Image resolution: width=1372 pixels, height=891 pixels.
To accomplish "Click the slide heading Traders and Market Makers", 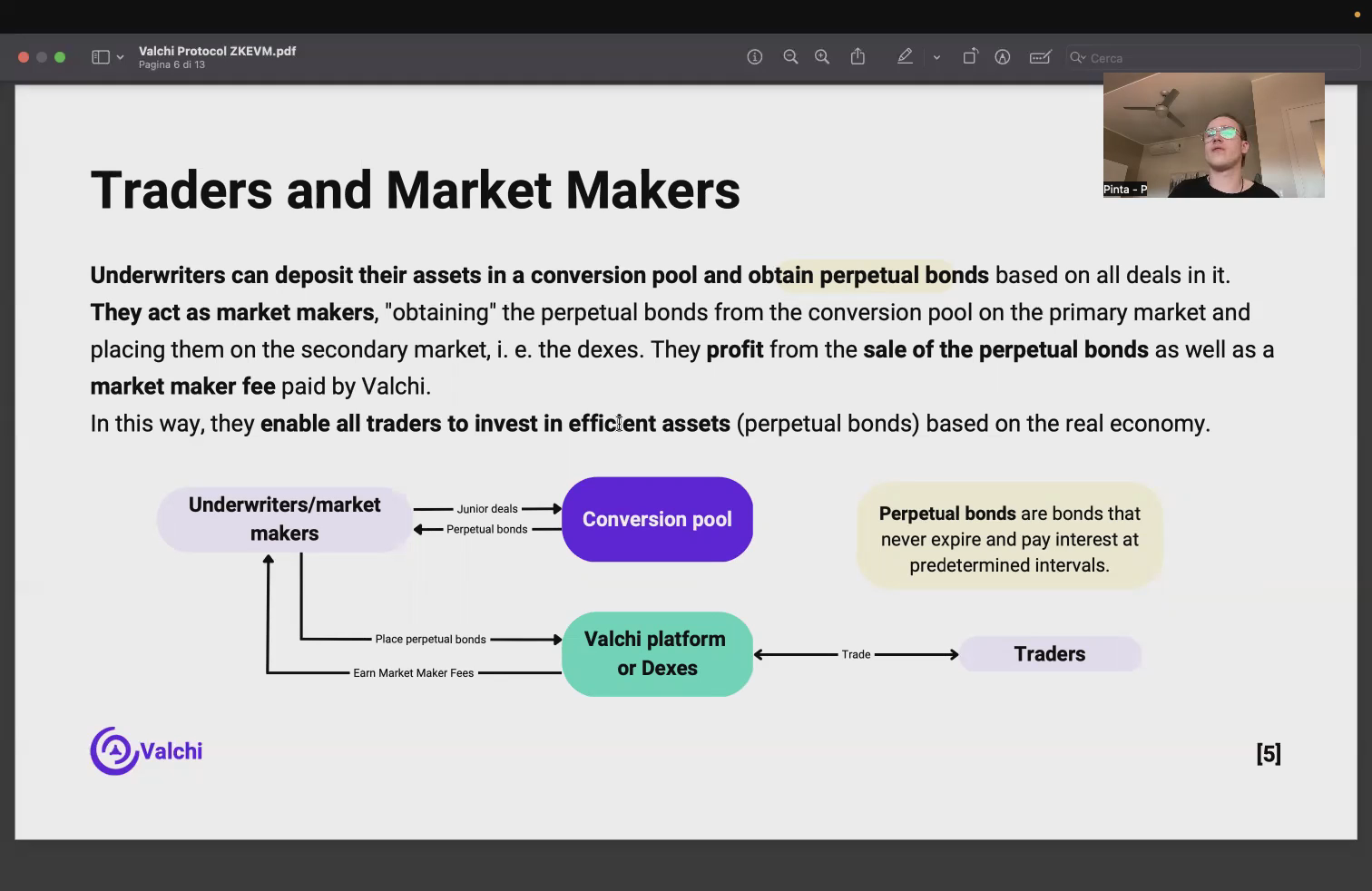I will [416, 190].
